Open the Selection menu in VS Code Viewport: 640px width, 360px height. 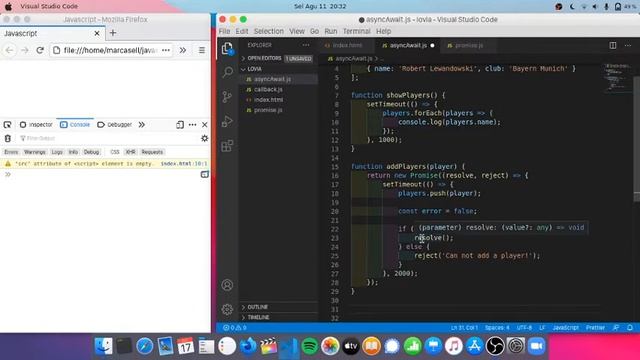269,31
